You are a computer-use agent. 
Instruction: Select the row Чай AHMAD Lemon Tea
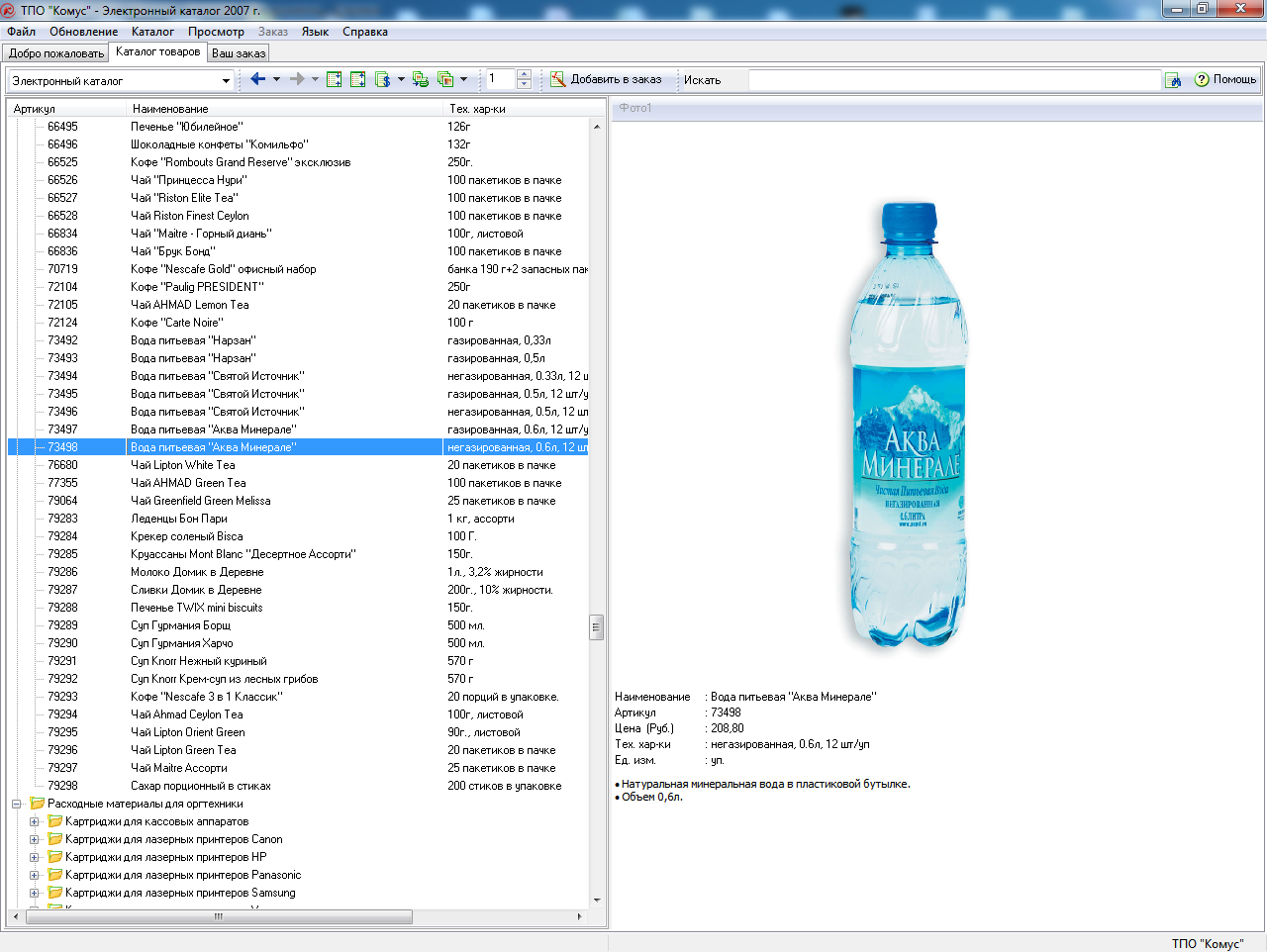pyautogui.click(x=298, y=305)
